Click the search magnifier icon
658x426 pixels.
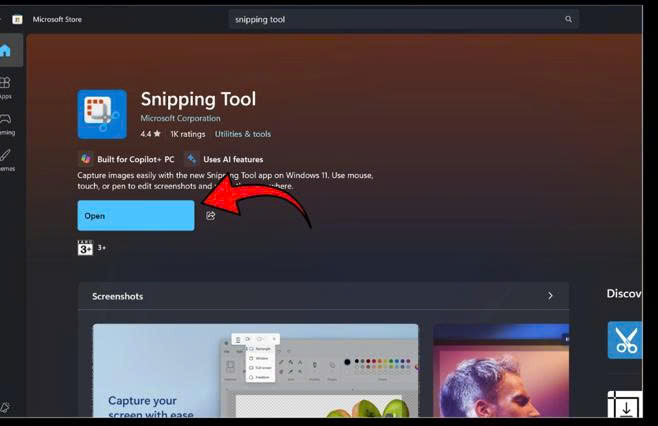(568, 19)
